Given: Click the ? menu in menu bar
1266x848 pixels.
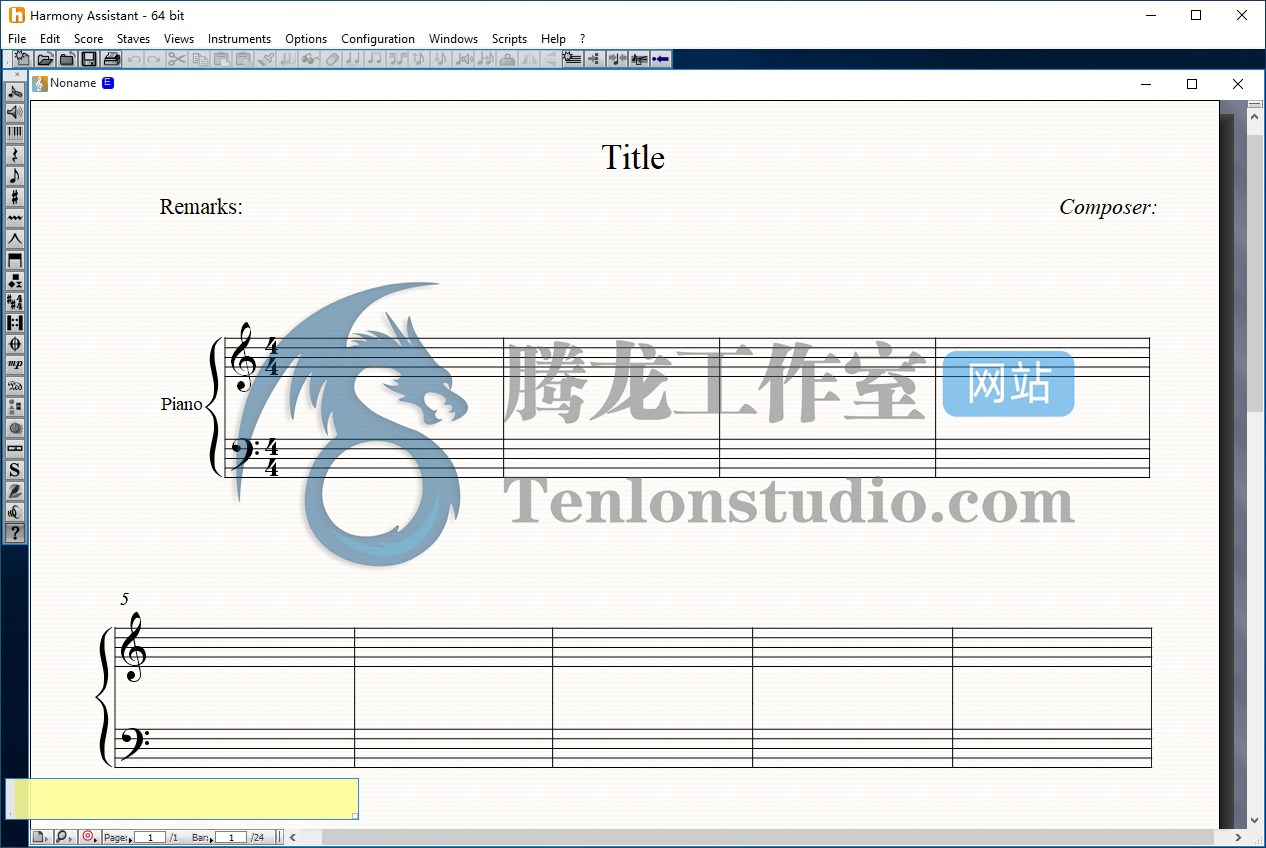Looking at the screenshot, I should (583, 39).
